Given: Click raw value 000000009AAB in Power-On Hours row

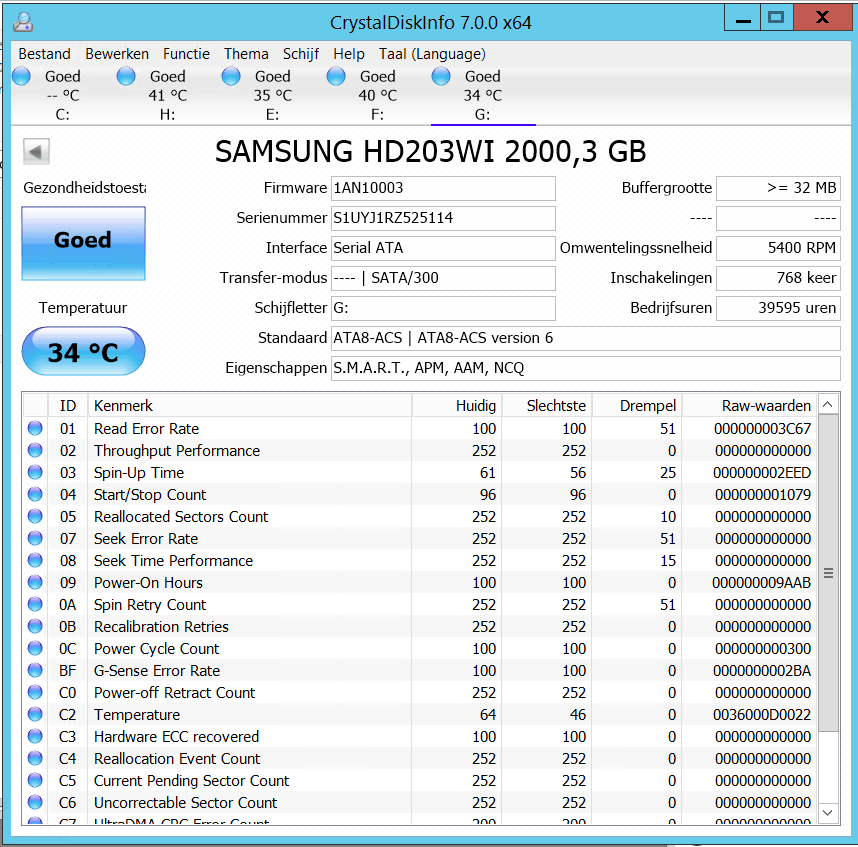Looking at the screenshot, I should pos(762,583).
